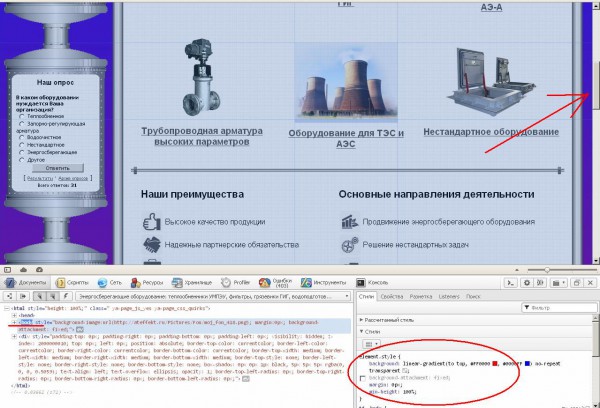The width and height of the screenshot is (600, 408).
Task: Collapse the html root node
Action: pos(7,308)
